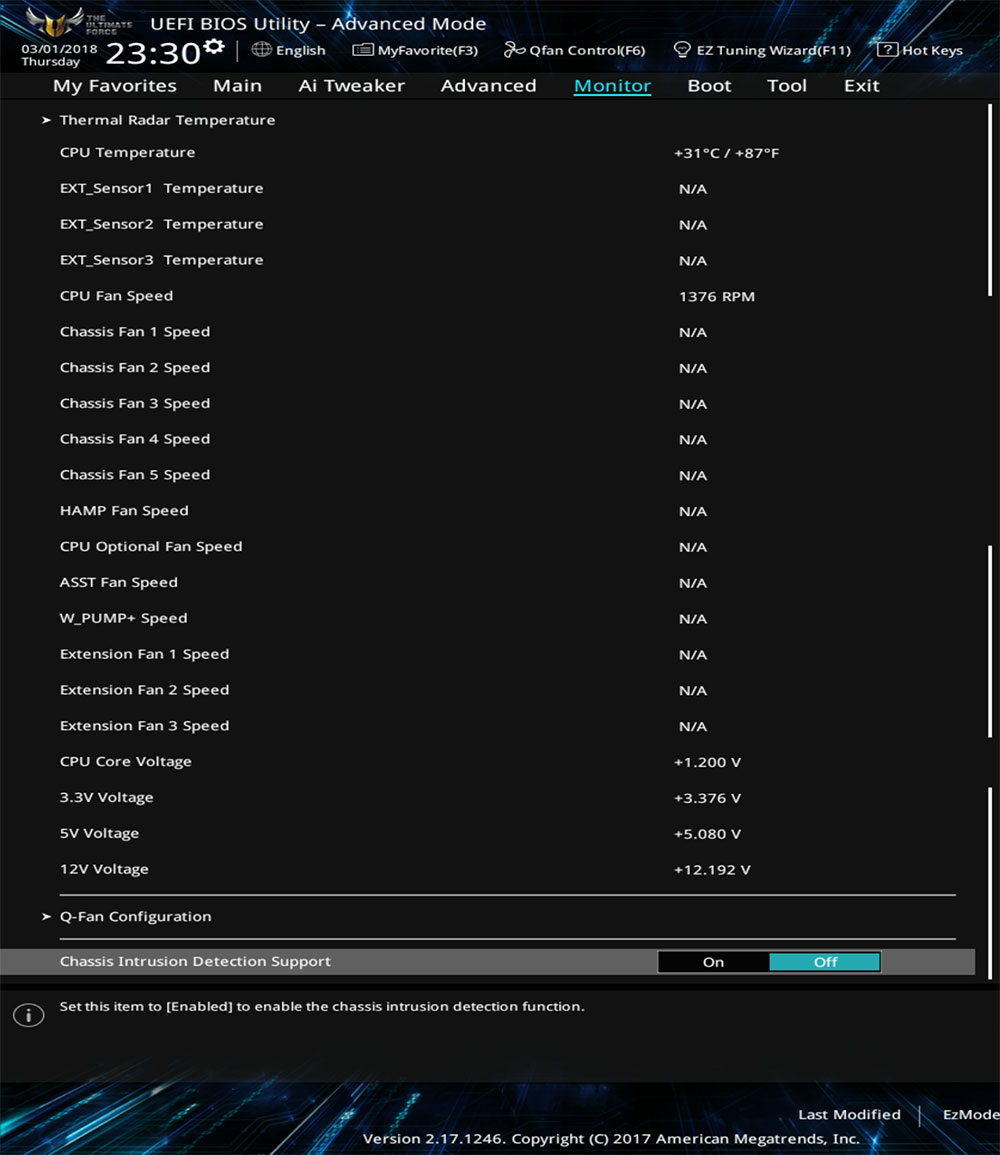1000x1155 pixels.
Task: Select EXT_Sensor2 Temperature row
Action: pyautogui.click(x=161, y=224)
